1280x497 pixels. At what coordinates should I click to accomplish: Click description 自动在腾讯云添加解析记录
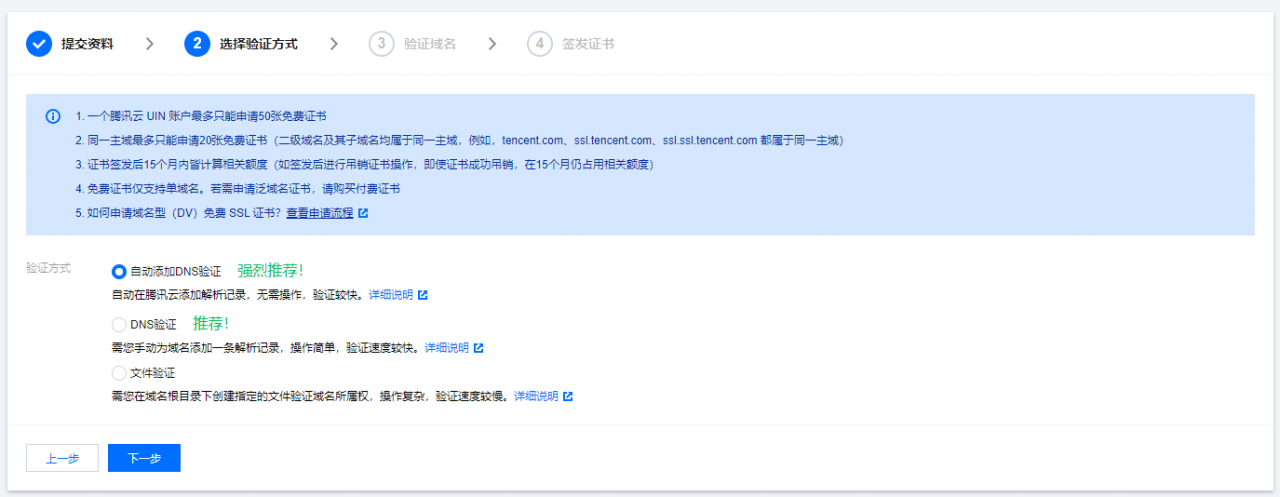click(237, 295)
